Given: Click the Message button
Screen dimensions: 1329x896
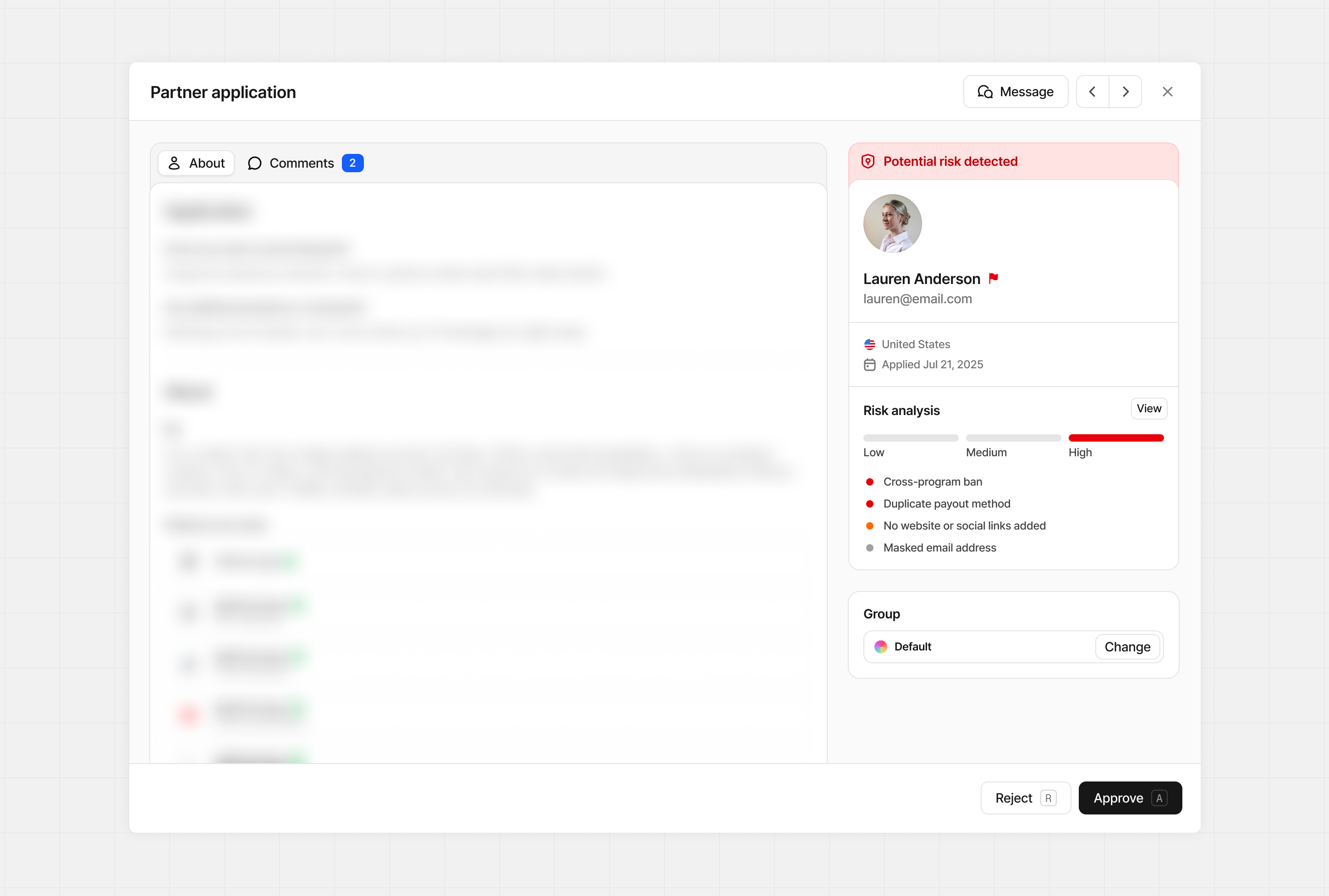Looking at the screenshot, I should point(1015,92).
